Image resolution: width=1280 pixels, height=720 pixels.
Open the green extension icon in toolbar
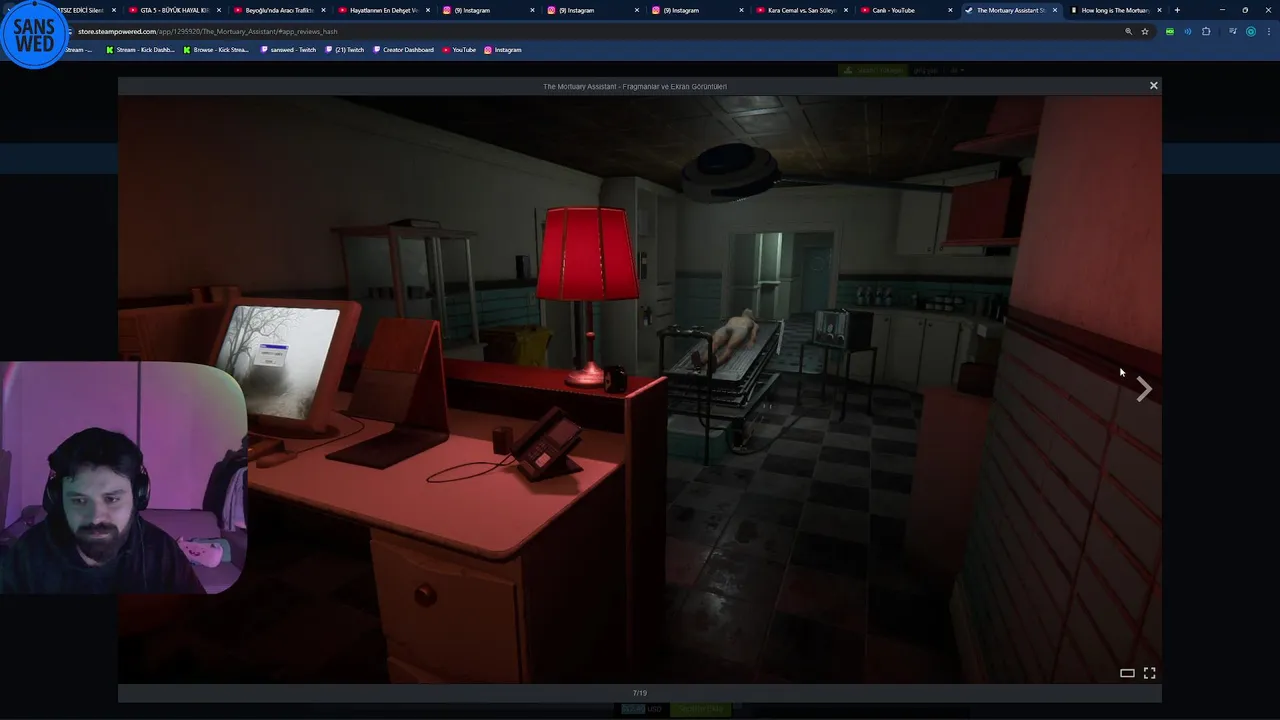pos(1170,31)
